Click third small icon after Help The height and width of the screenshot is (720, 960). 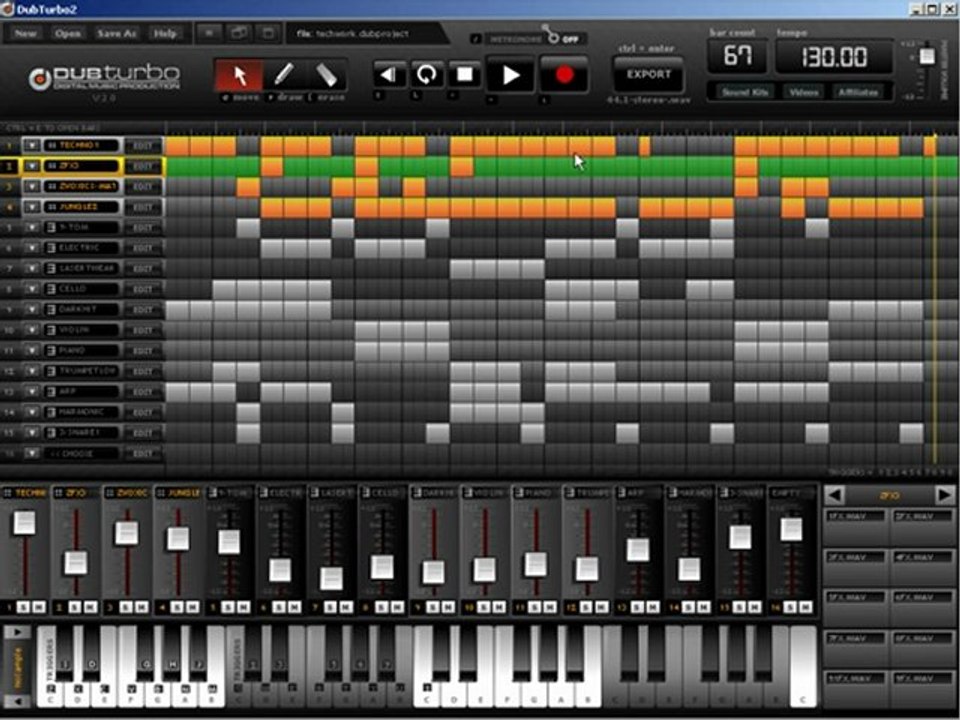(x=268, y=33)
